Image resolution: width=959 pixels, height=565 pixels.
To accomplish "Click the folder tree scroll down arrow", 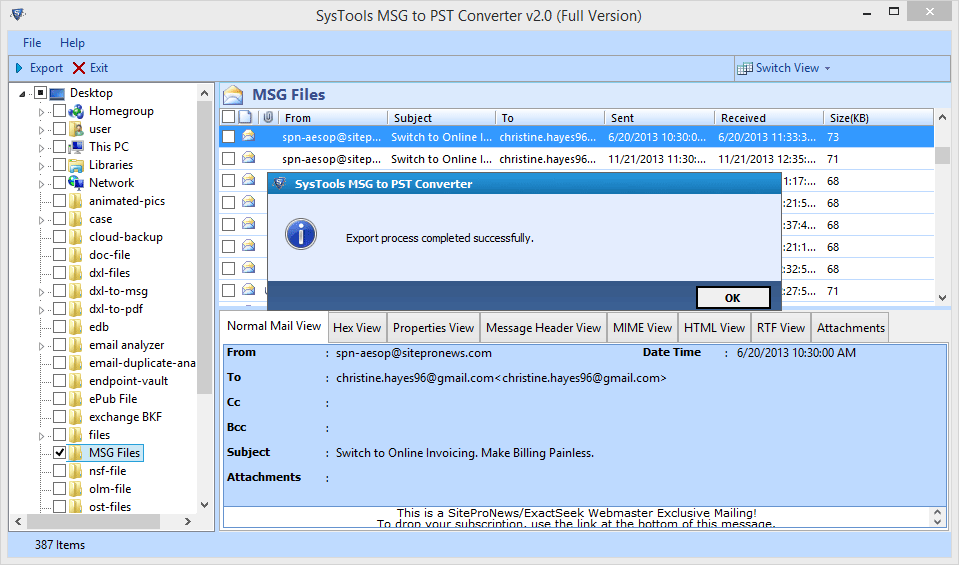I will point(204,505).
